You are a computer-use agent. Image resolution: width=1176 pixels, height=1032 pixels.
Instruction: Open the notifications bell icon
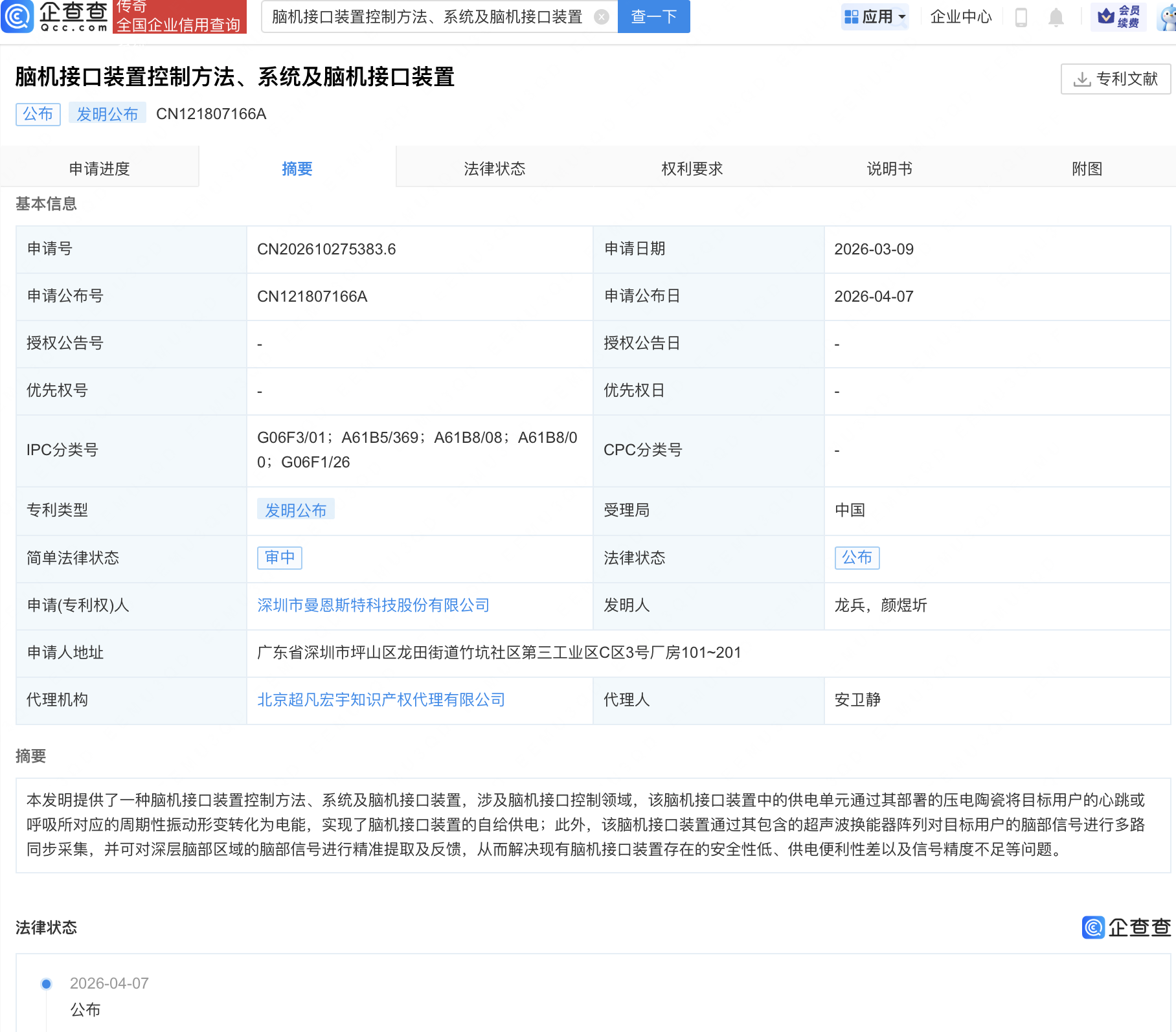[x=1056, y=17]
